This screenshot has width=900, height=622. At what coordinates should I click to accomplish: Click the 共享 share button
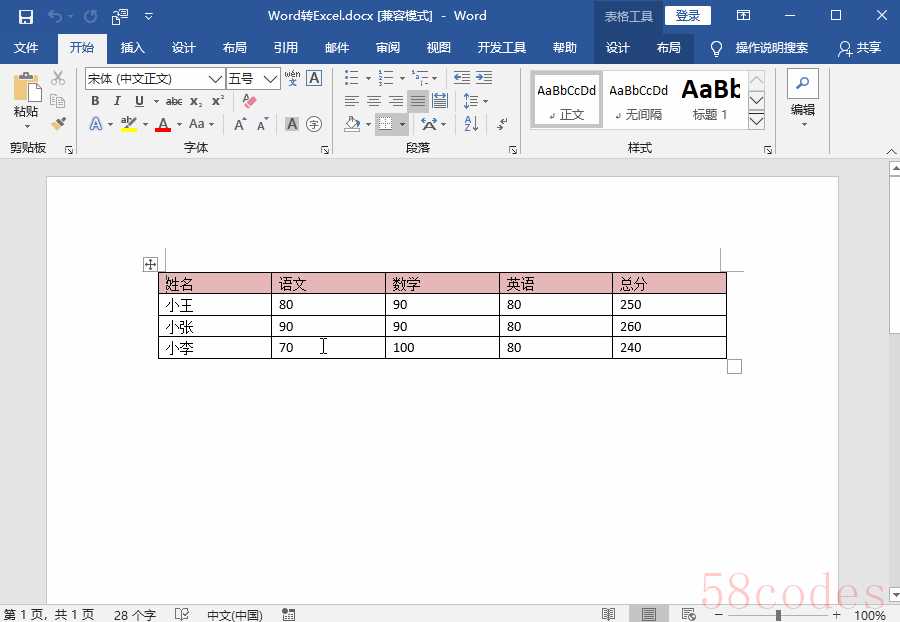(859, 48)
